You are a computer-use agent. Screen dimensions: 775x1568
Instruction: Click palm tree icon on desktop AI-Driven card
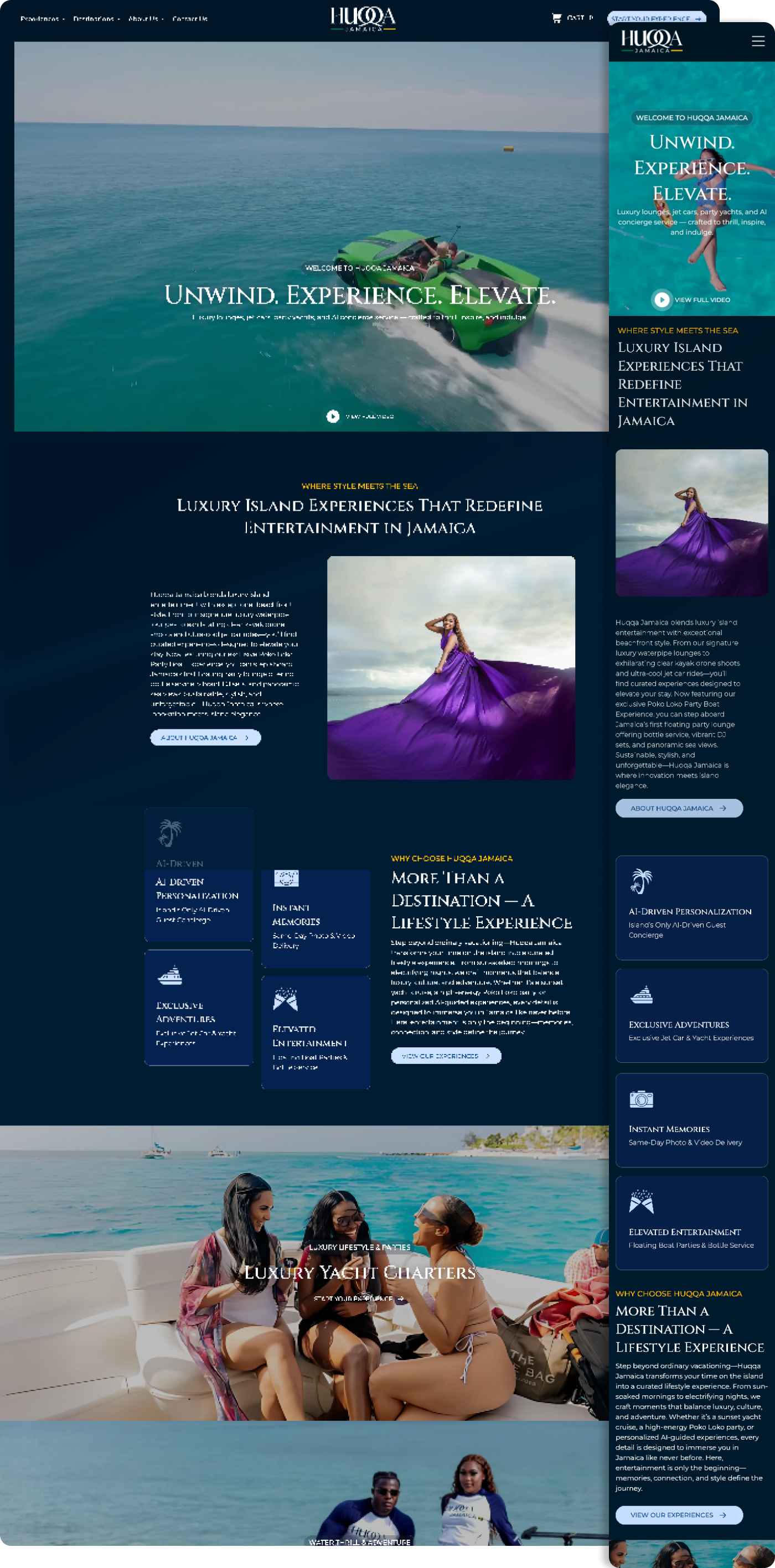(x=170, y=833)
